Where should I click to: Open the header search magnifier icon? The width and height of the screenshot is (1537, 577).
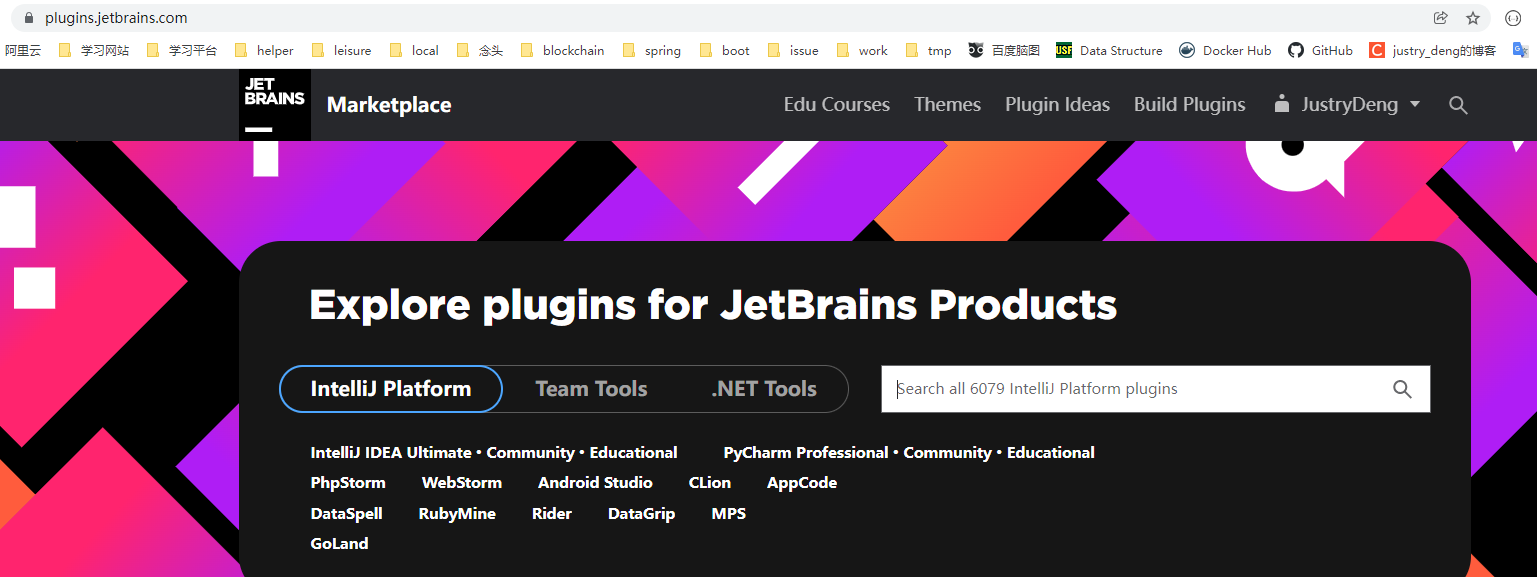tap(1458, 105)
